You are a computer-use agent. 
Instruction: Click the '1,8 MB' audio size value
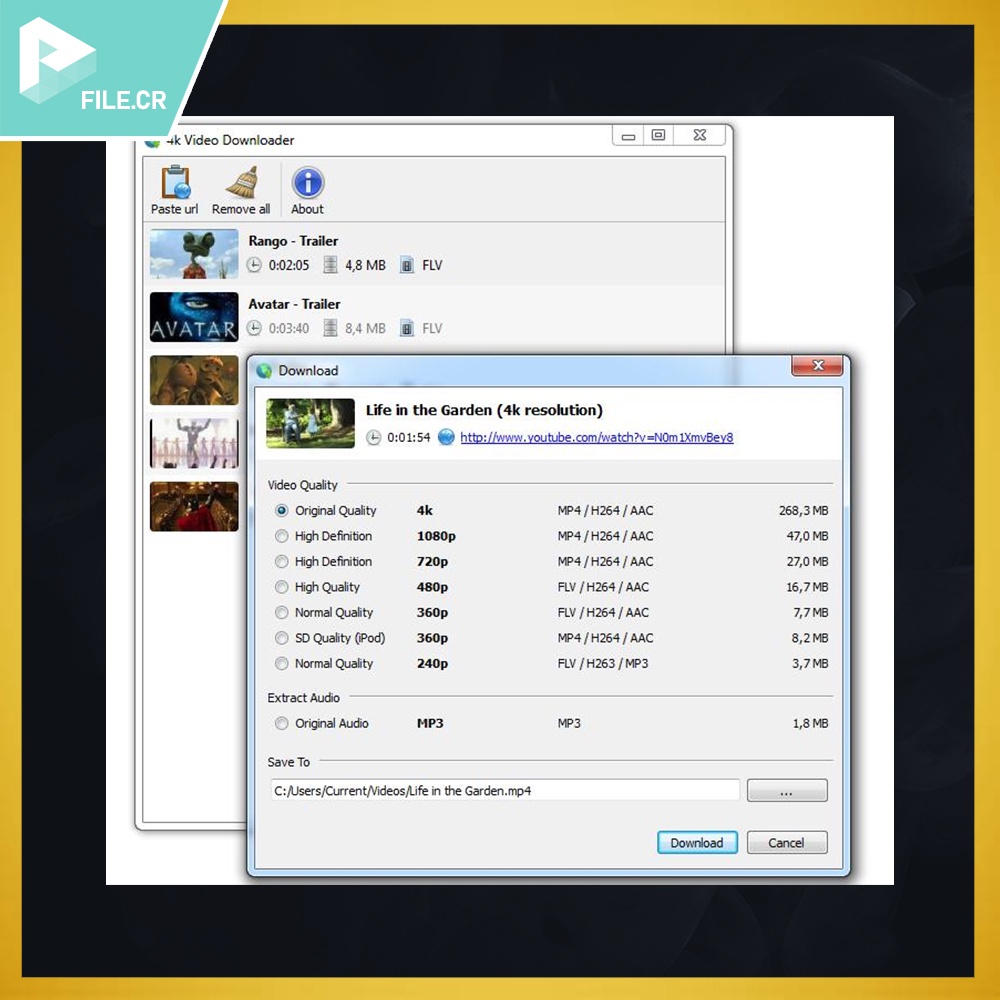pyautogui.click(x=811, y=724)
